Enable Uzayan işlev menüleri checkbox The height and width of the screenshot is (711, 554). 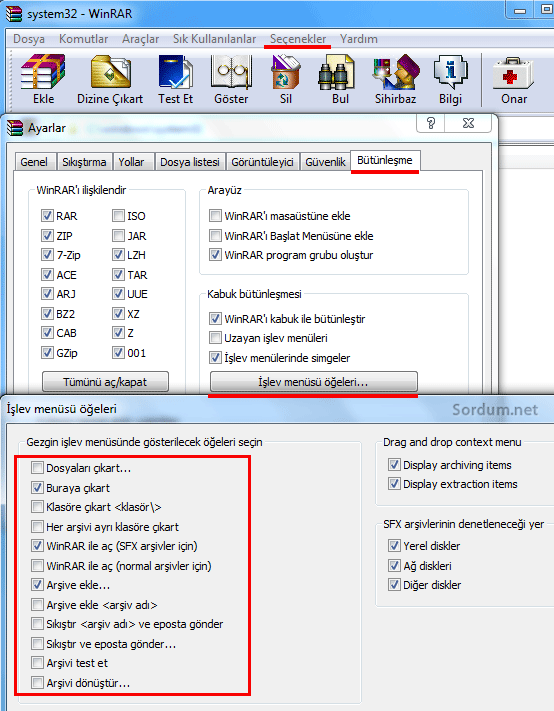point(215,338)
